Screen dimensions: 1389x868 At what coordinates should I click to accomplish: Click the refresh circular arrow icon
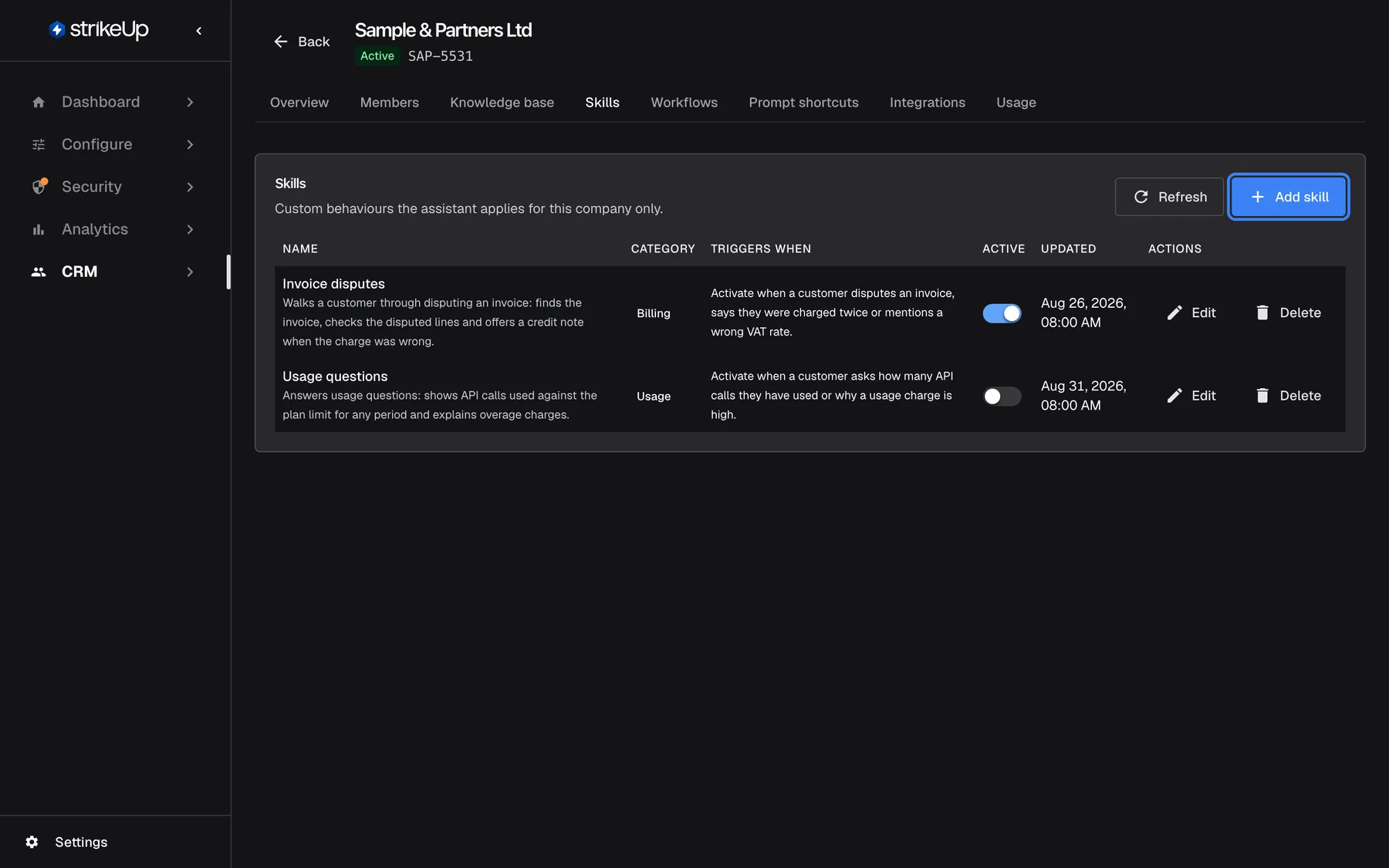[1141, 197]
